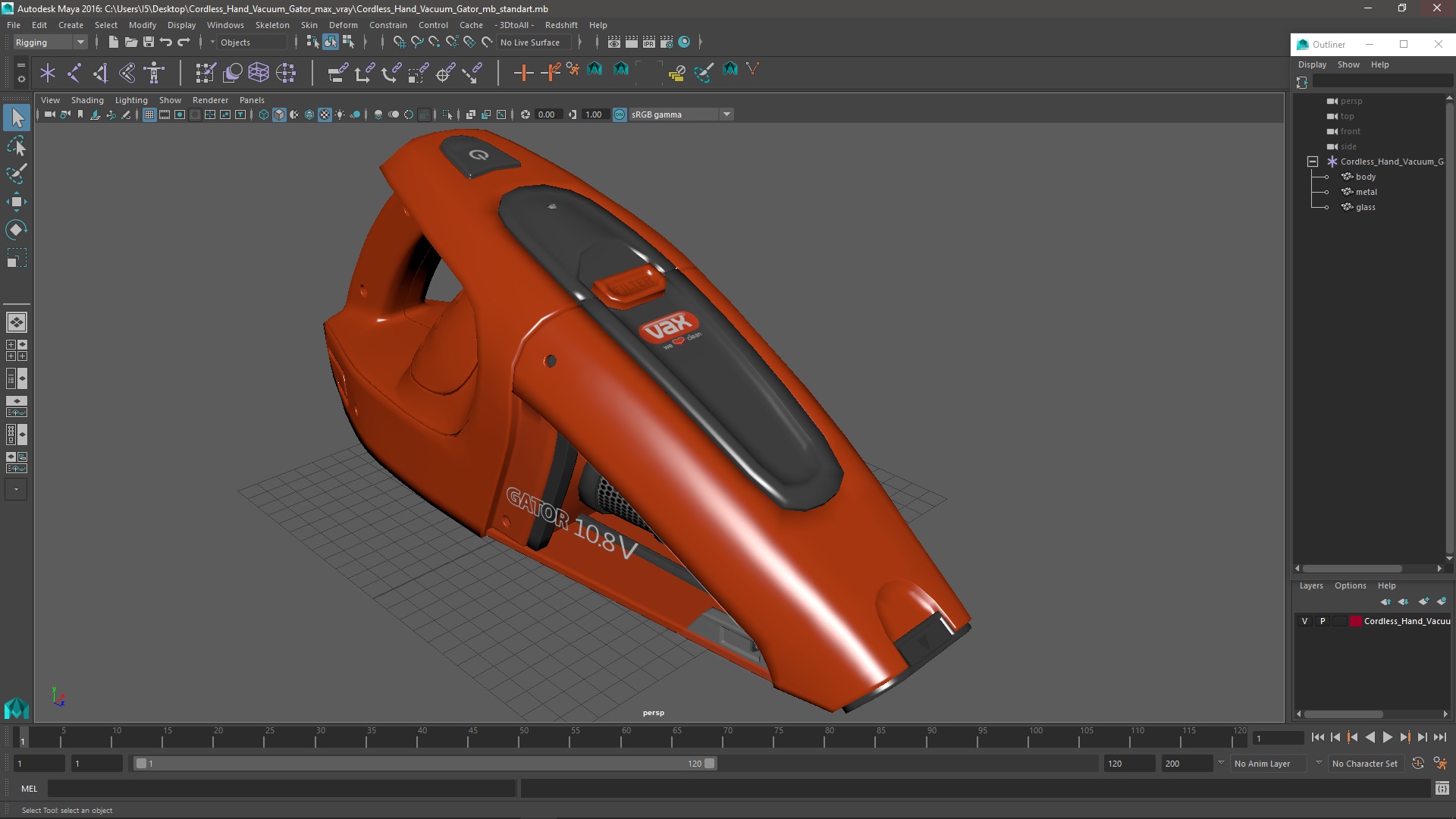The image size is (1456, 819).
Task: Collapse the Cordless_Hand_Vacuum_G group
Action: pos(1313,162)
